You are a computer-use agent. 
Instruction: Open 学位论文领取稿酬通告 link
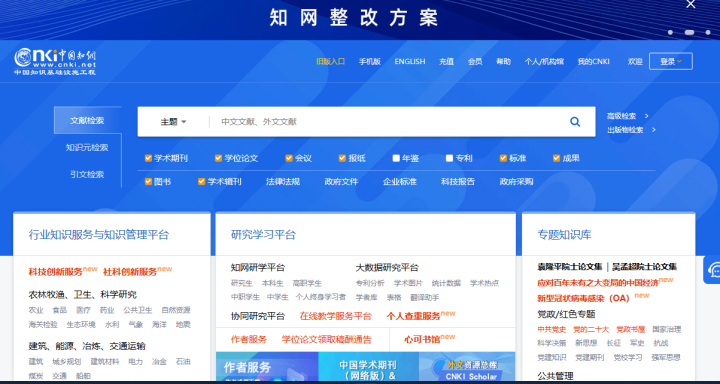point(326,339)
